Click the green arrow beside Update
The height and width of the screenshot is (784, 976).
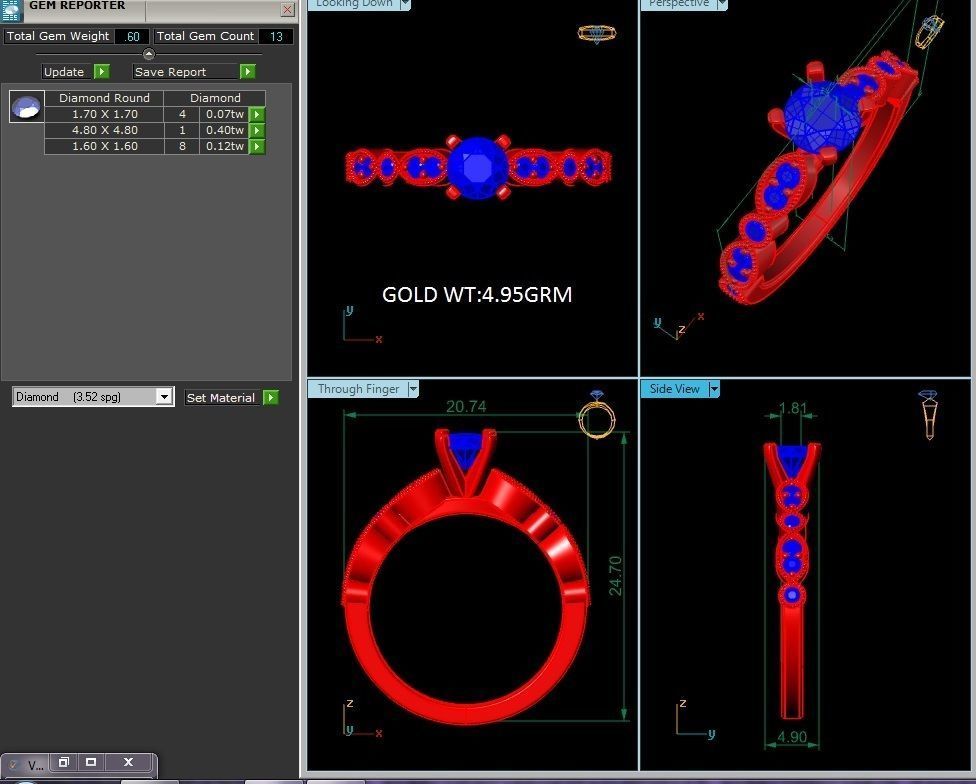click(x=101, y=72)
